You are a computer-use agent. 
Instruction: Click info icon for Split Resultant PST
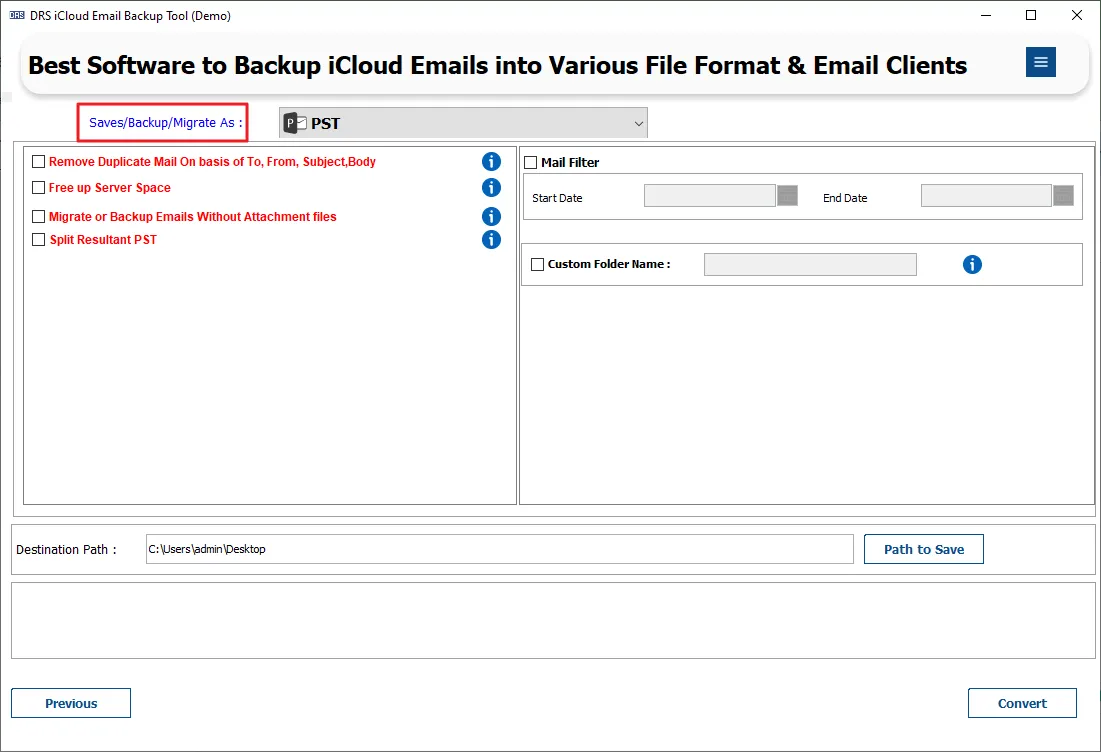[492, 239]
